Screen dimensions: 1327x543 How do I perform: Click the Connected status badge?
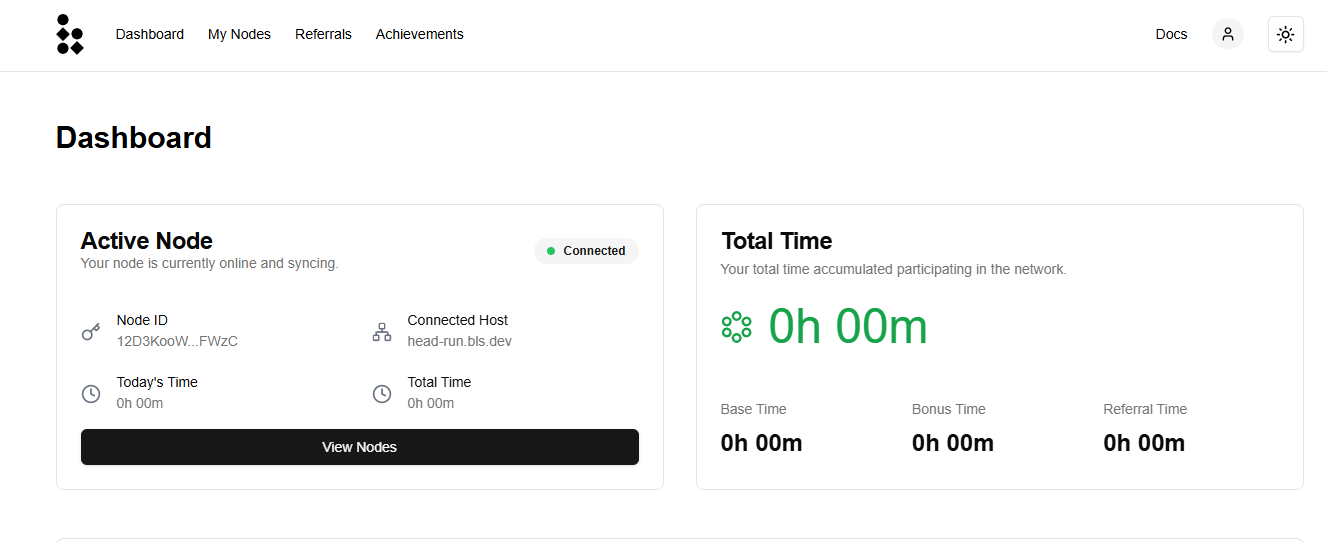[x=586, y=251]
